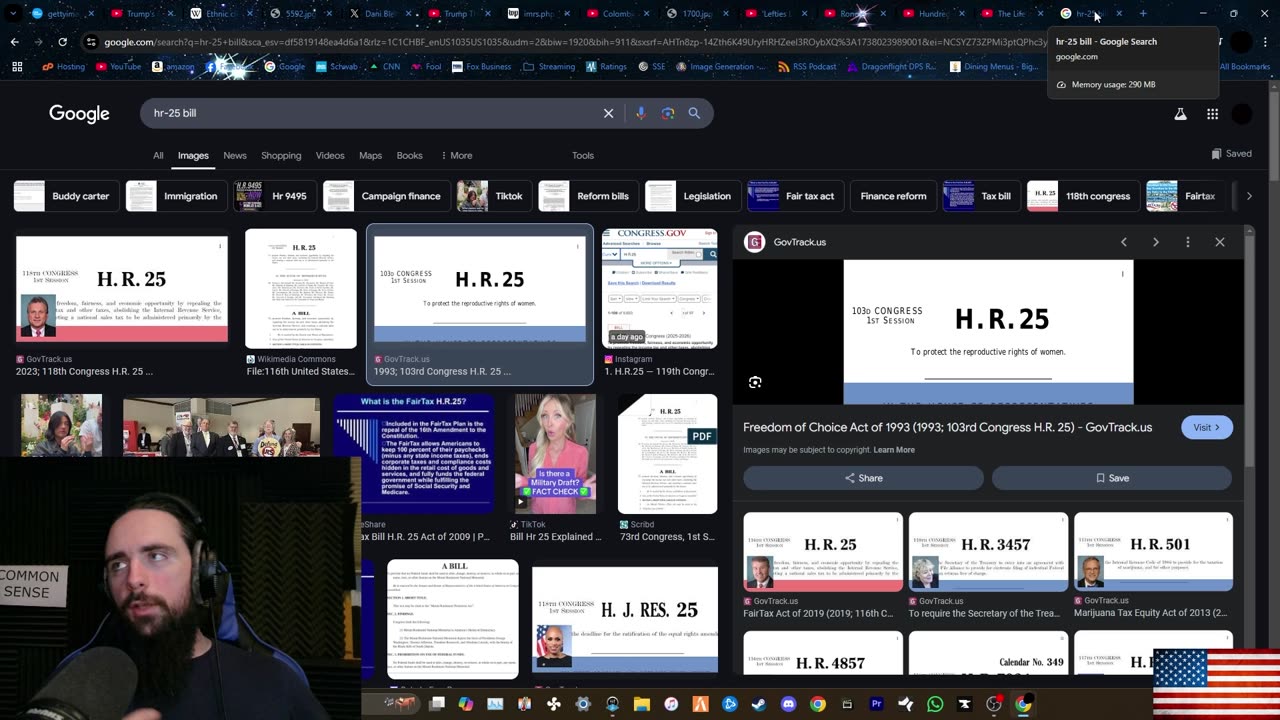Reload the current page
This screenshot has height=720, width=1280.
pyautogui.click(x=62, y=42)
